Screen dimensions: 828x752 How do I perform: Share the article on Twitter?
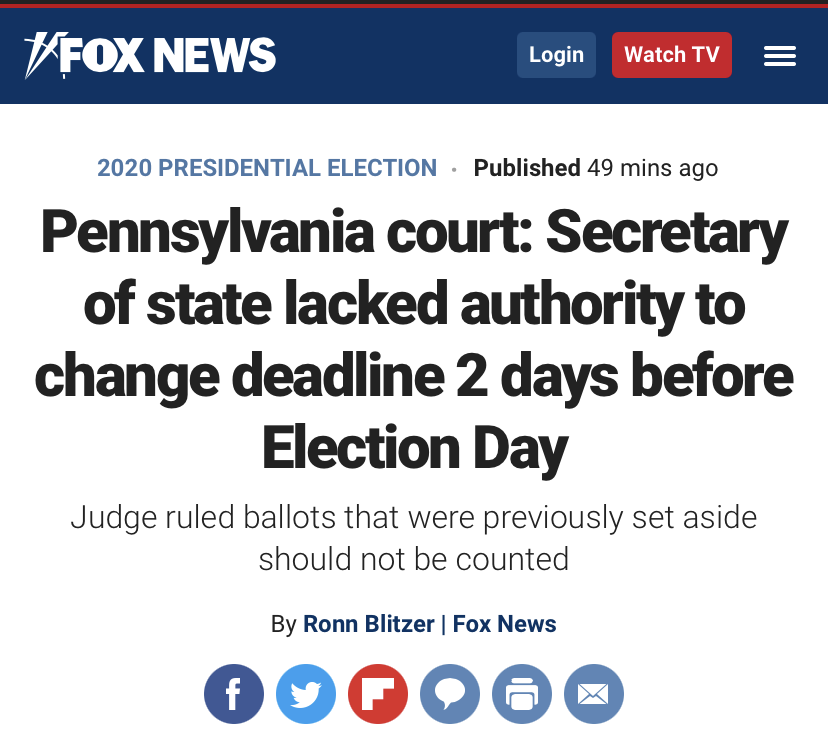click(306, 693)
